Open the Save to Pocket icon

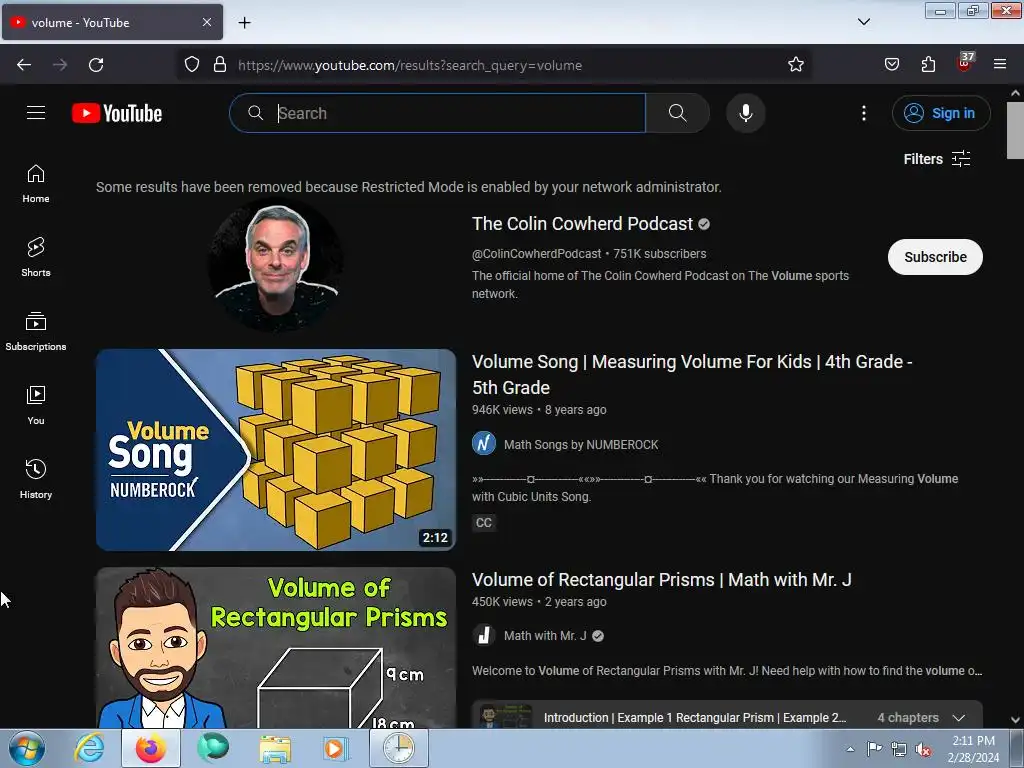[891, 65]
